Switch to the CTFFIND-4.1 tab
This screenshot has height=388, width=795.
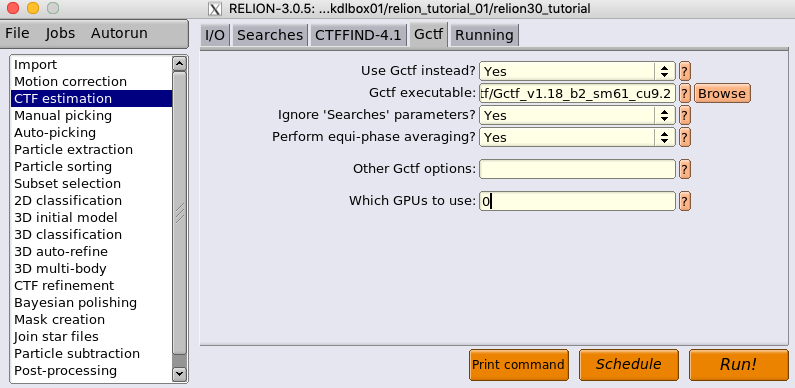[358, 35]
